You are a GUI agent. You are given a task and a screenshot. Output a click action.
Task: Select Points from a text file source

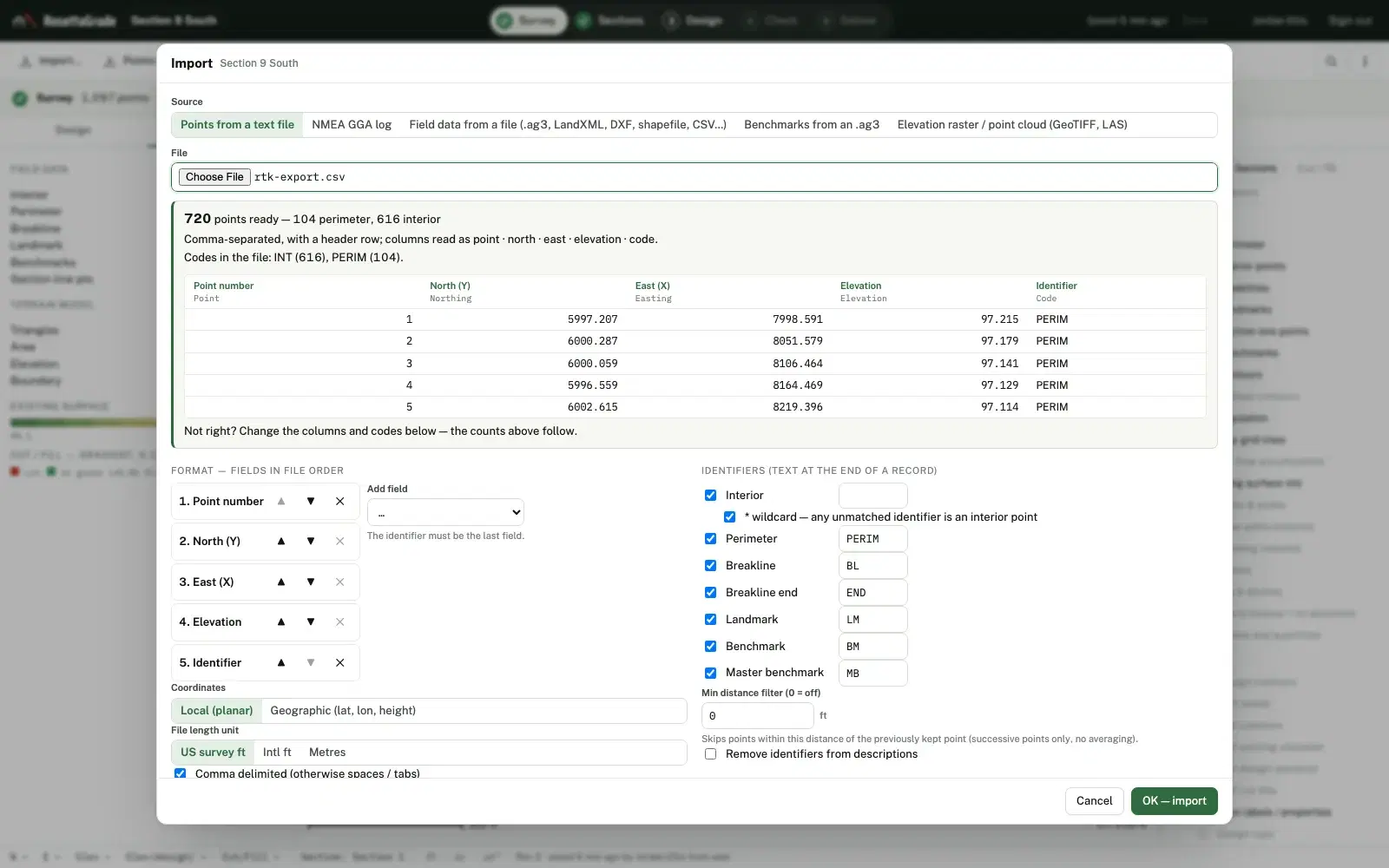pyautogui.click(x=237, y=125)
